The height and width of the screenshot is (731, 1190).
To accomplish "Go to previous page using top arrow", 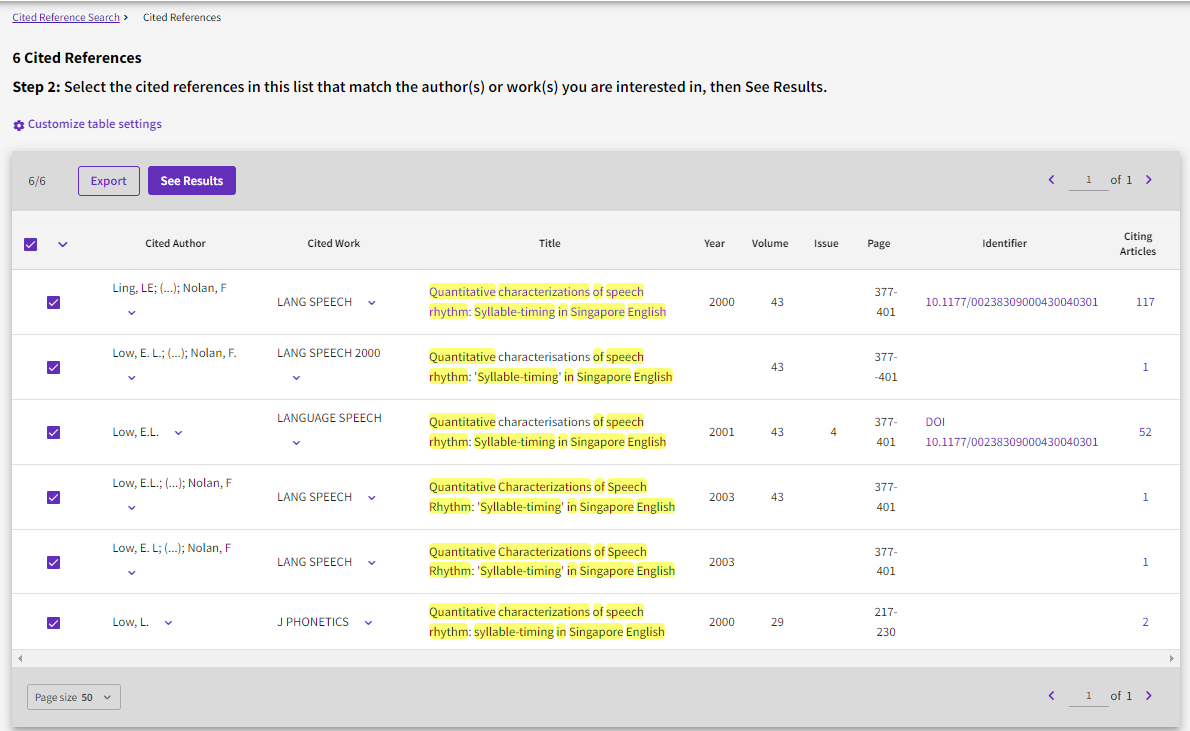I will 1051,180.
